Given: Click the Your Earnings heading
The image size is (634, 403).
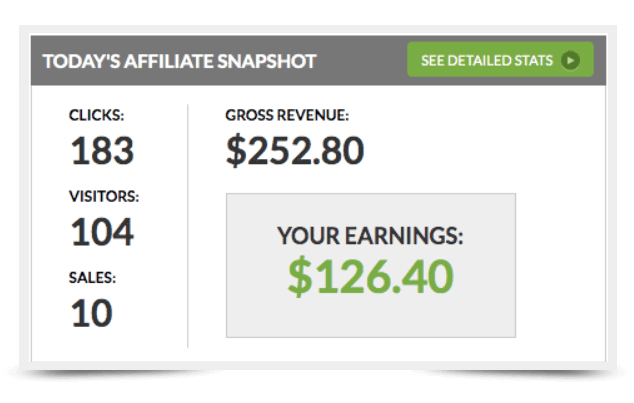Looking at the screenshot, I should pos(370,236).
